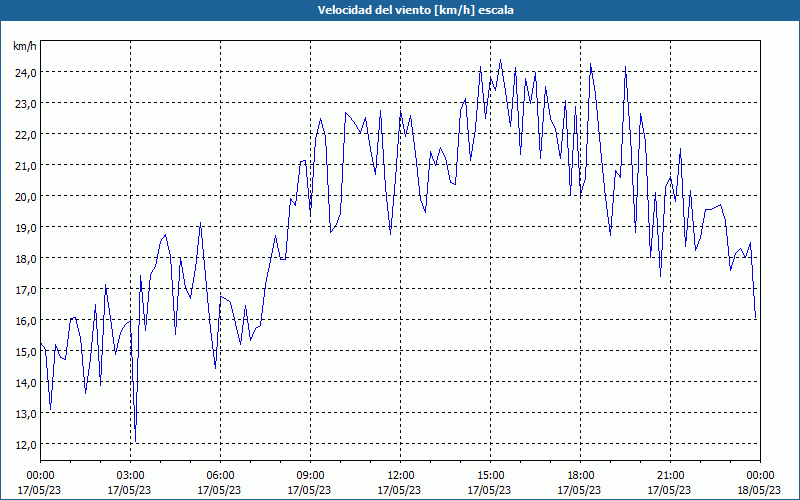800x500 pixels.
Task: Click the 22,0 y-axis value
Action: tap(26, 135)
